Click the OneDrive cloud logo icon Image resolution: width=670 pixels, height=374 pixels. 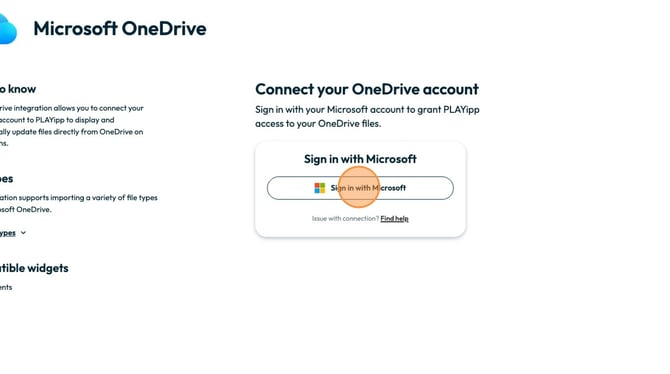pos(8,29)
